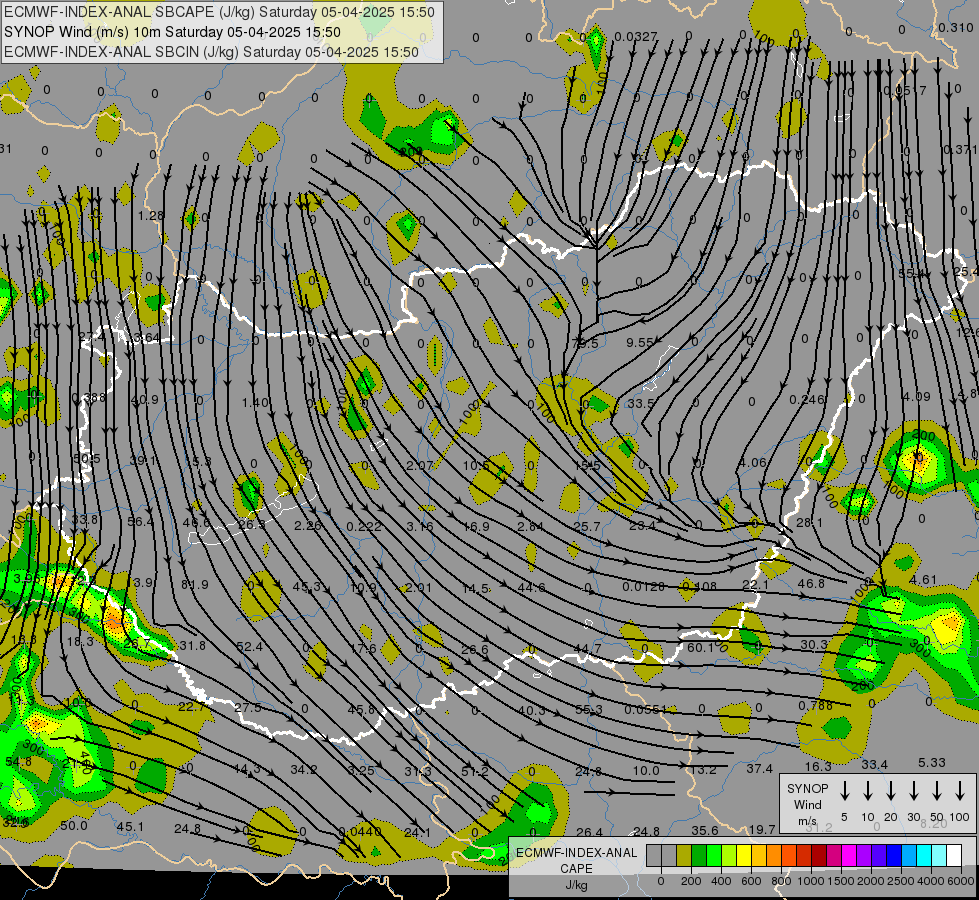Image resolution: width=979 pixels, height=900 pixels.
Task: Click the map value 16.9
Action: coord(476,527)
